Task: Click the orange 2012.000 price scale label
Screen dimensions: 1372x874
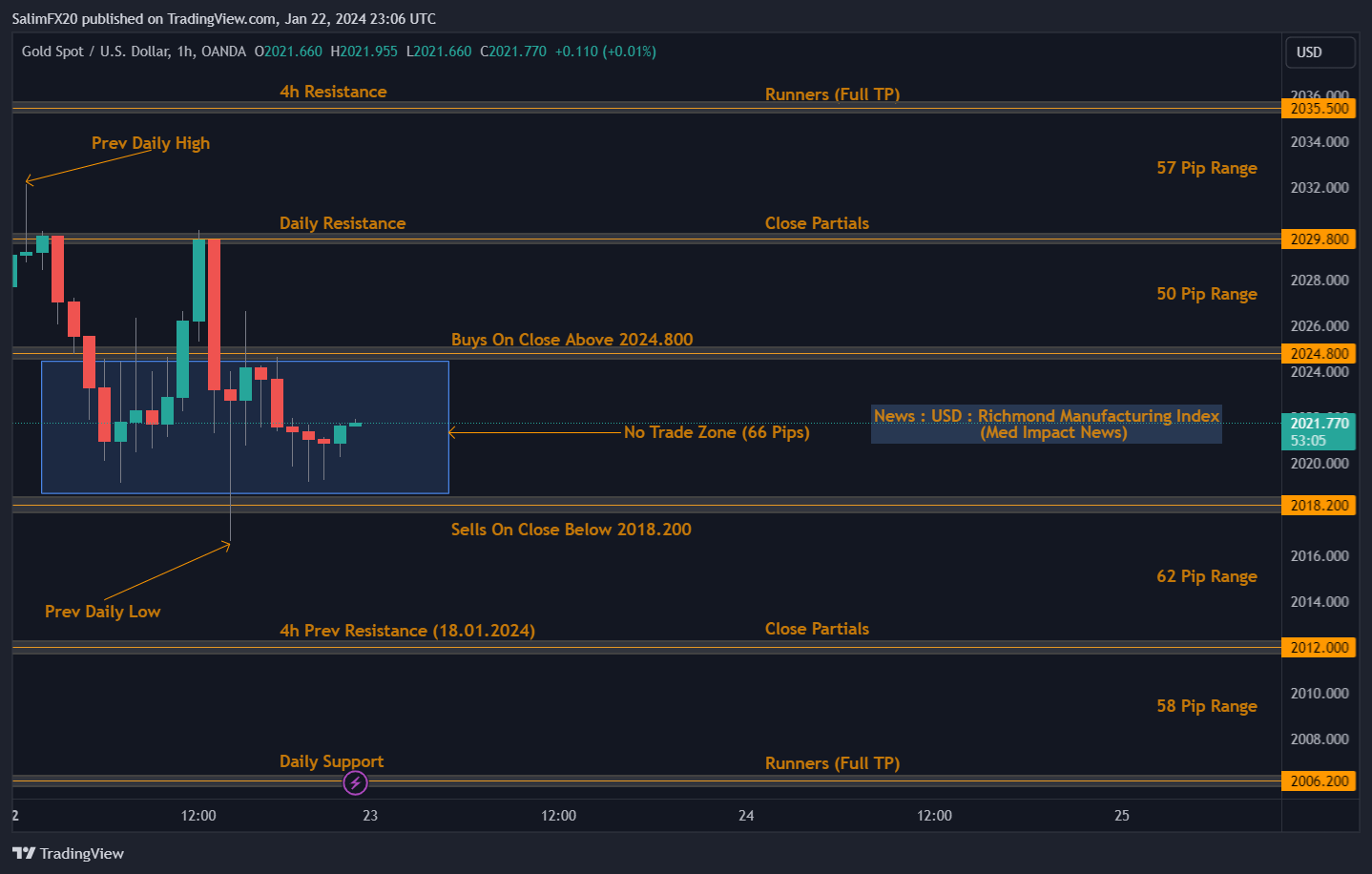Action: click(1319, 647)
